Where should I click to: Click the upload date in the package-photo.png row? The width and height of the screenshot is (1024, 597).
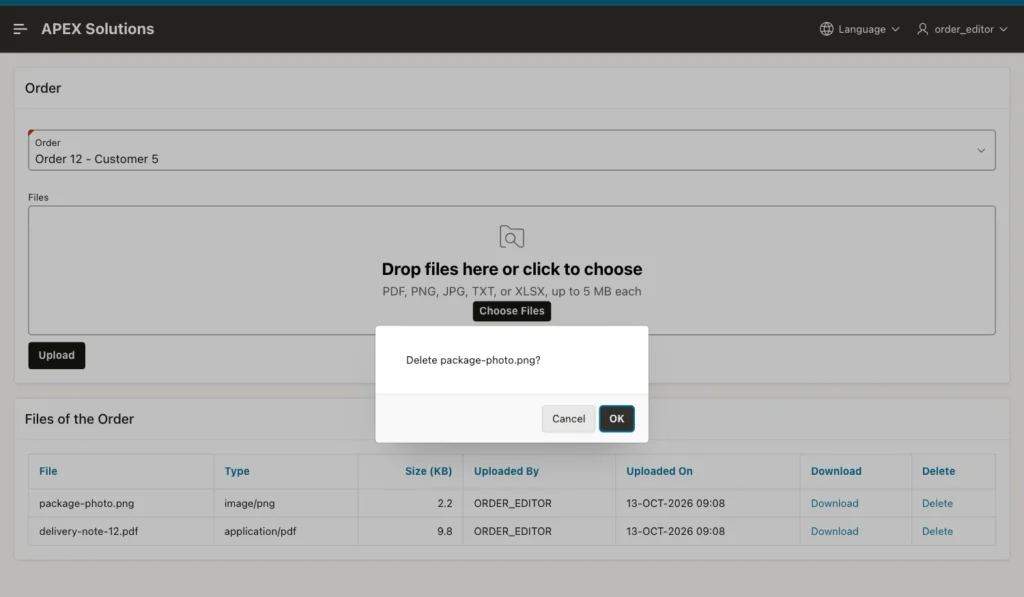675,503
